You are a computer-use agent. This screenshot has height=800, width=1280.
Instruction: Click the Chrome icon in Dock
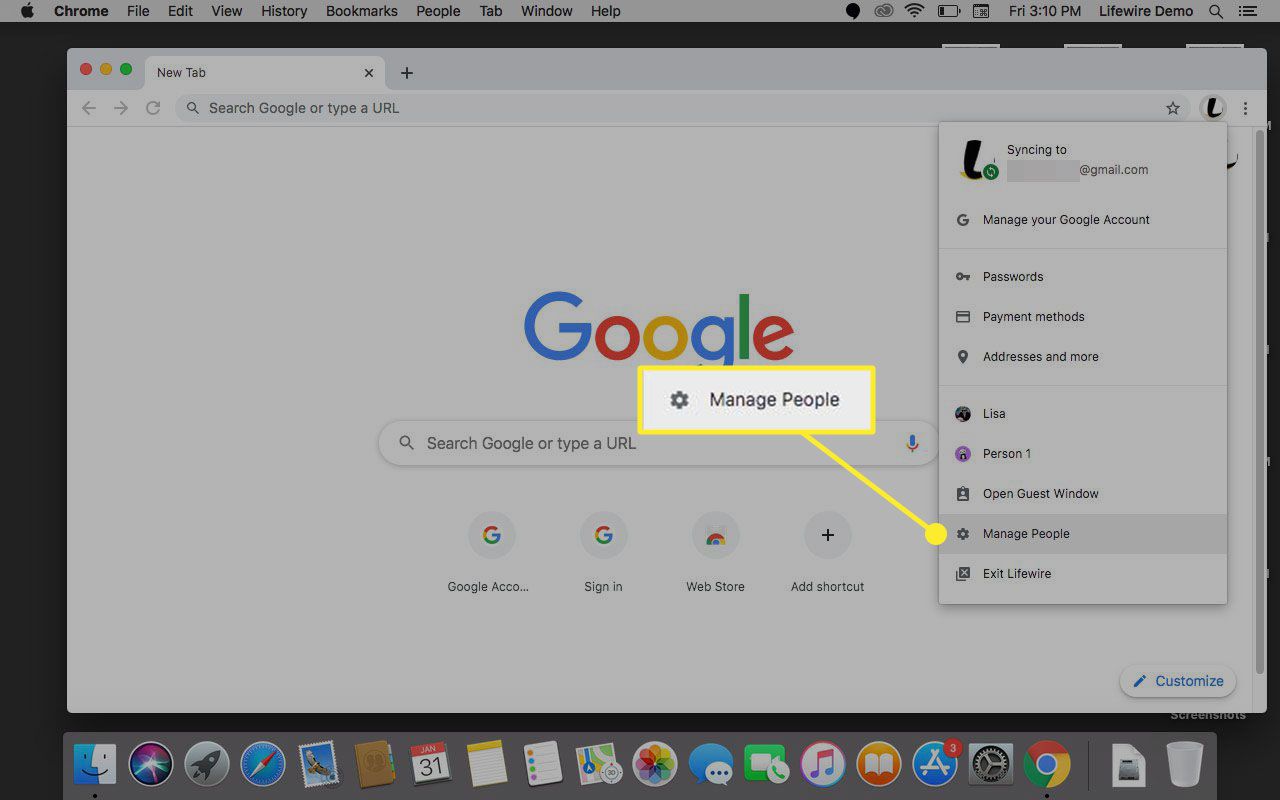tap(1047, 765)
